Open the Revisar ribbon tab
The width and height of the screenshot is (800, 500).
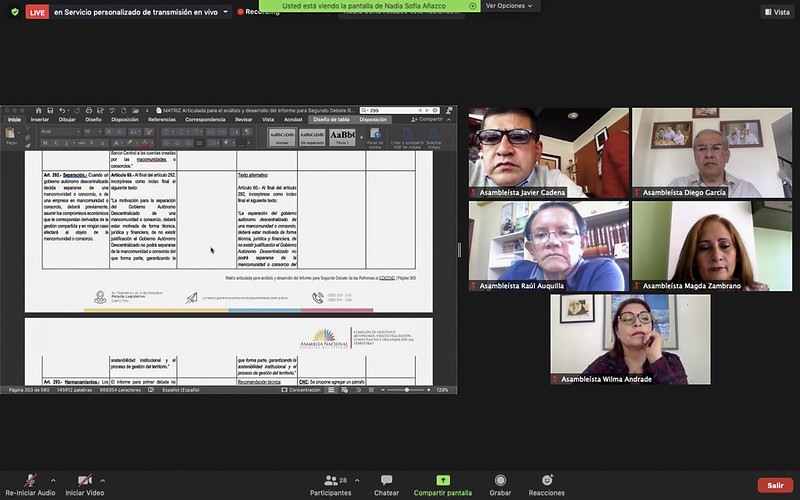pyautogui.click(x=243, y=119)
